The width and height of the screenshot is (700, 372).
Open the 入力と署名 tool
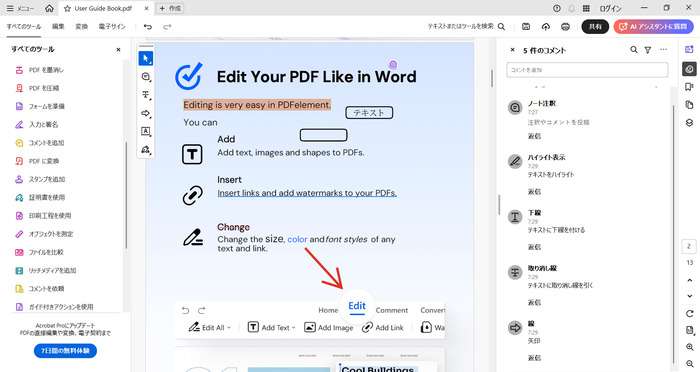[x=37, y=125]
